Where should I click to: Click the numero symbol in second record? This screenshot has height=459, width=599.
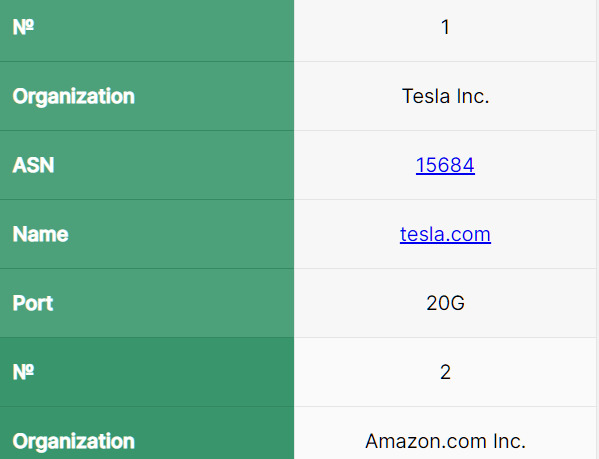click(x=23, y=372)
